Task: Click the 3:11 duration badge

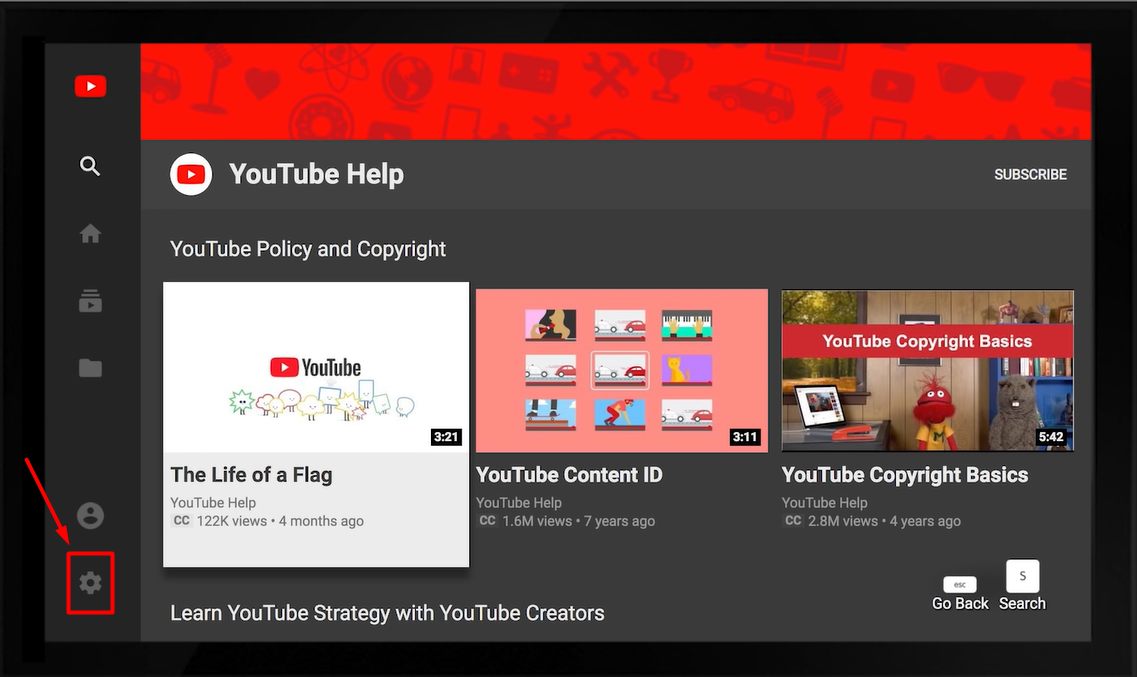Action: pyautogui.click(x=745, y=436)
